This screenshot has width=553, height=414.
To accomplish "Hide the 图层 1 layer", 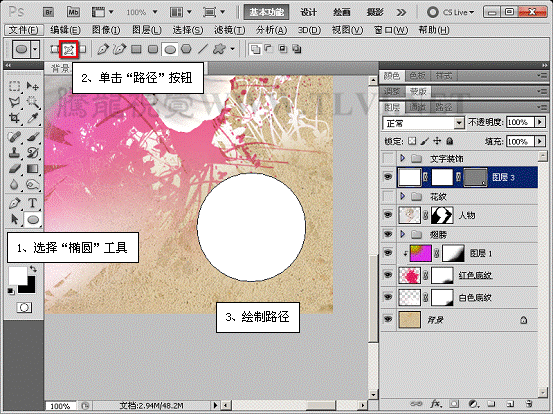I will (x=388, y=253).
